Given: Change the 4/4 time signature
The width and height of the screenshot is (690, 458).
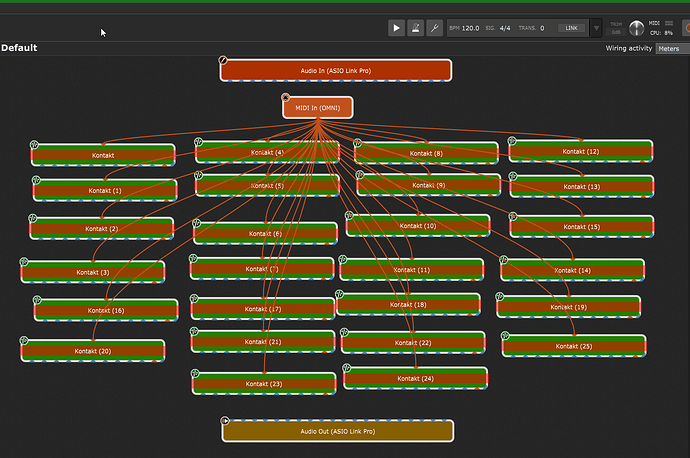Looking at the screenshot, I should (x=505, y=28).
